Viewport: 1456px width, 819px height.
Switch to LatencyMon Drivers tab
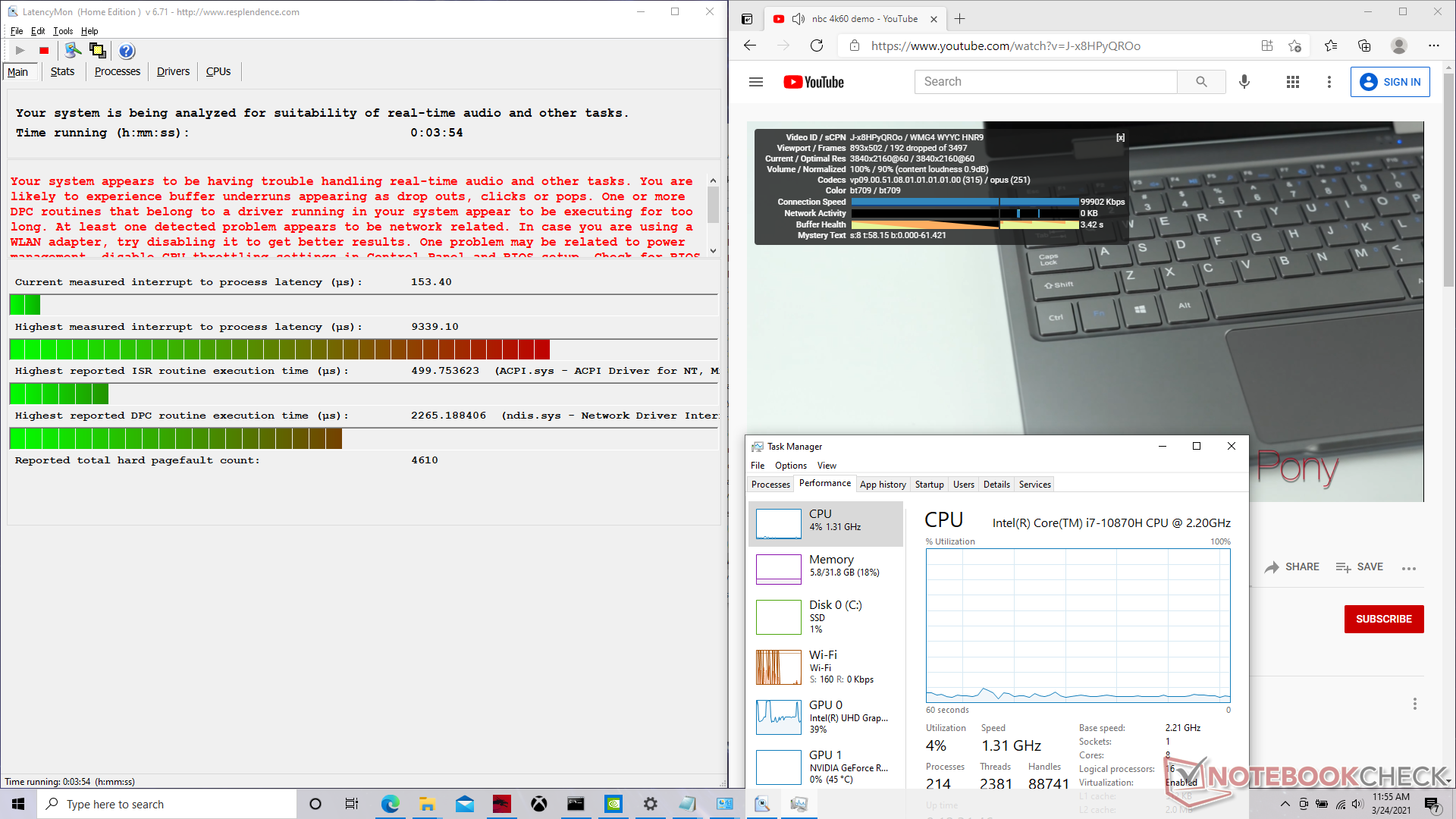[x=173, y=71]
